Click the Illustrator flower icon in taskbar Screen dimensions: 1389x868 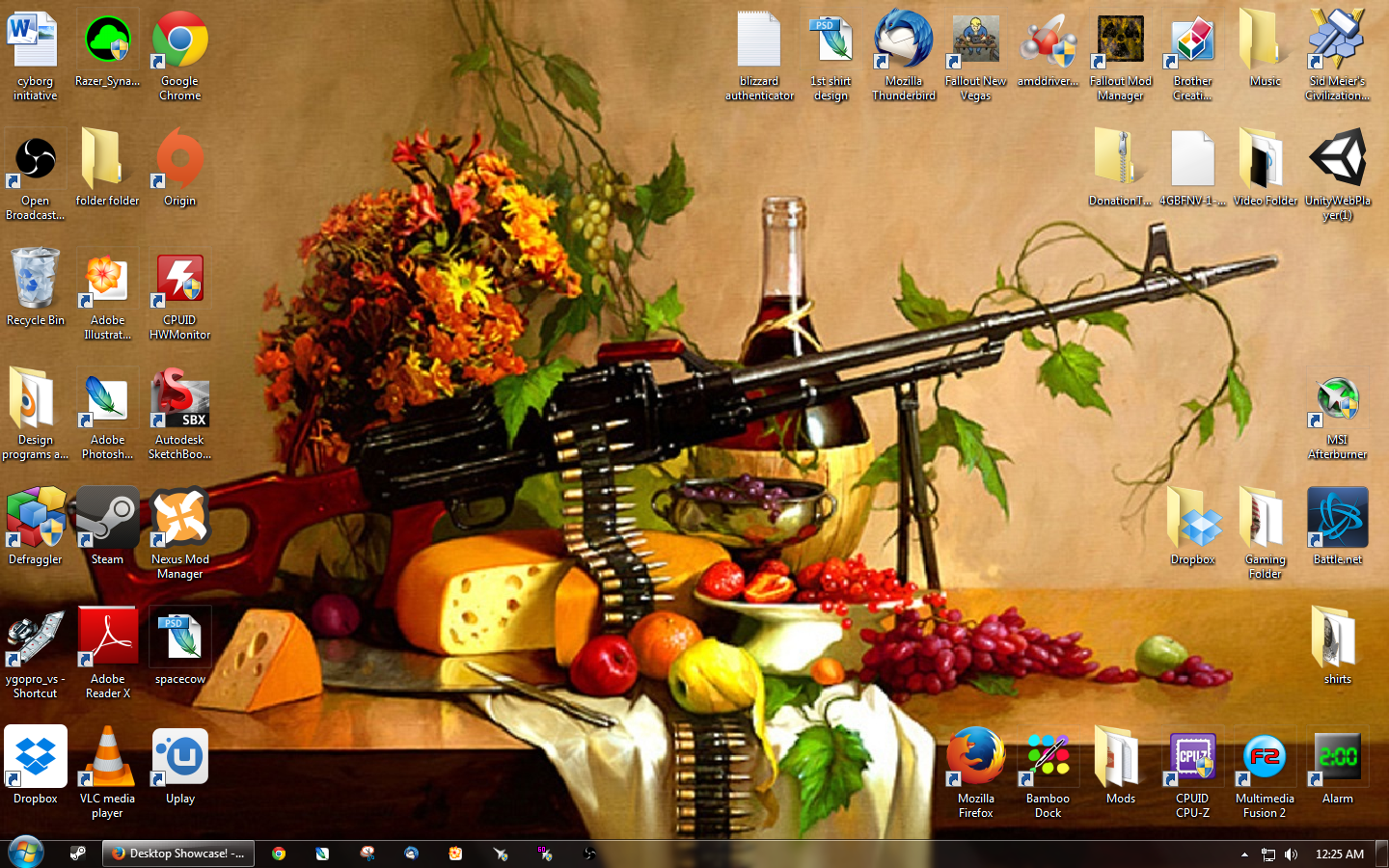[x=455, y=854]
